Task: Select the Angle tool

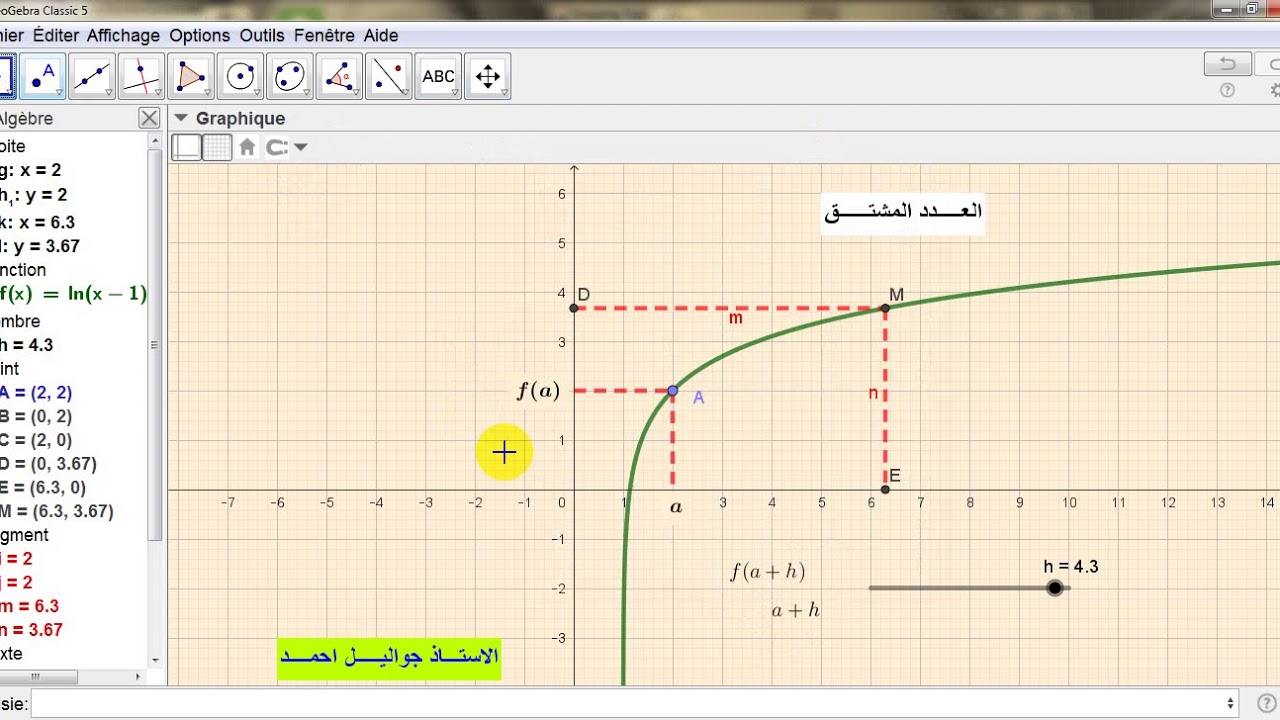Action: [x=339, y=76]
